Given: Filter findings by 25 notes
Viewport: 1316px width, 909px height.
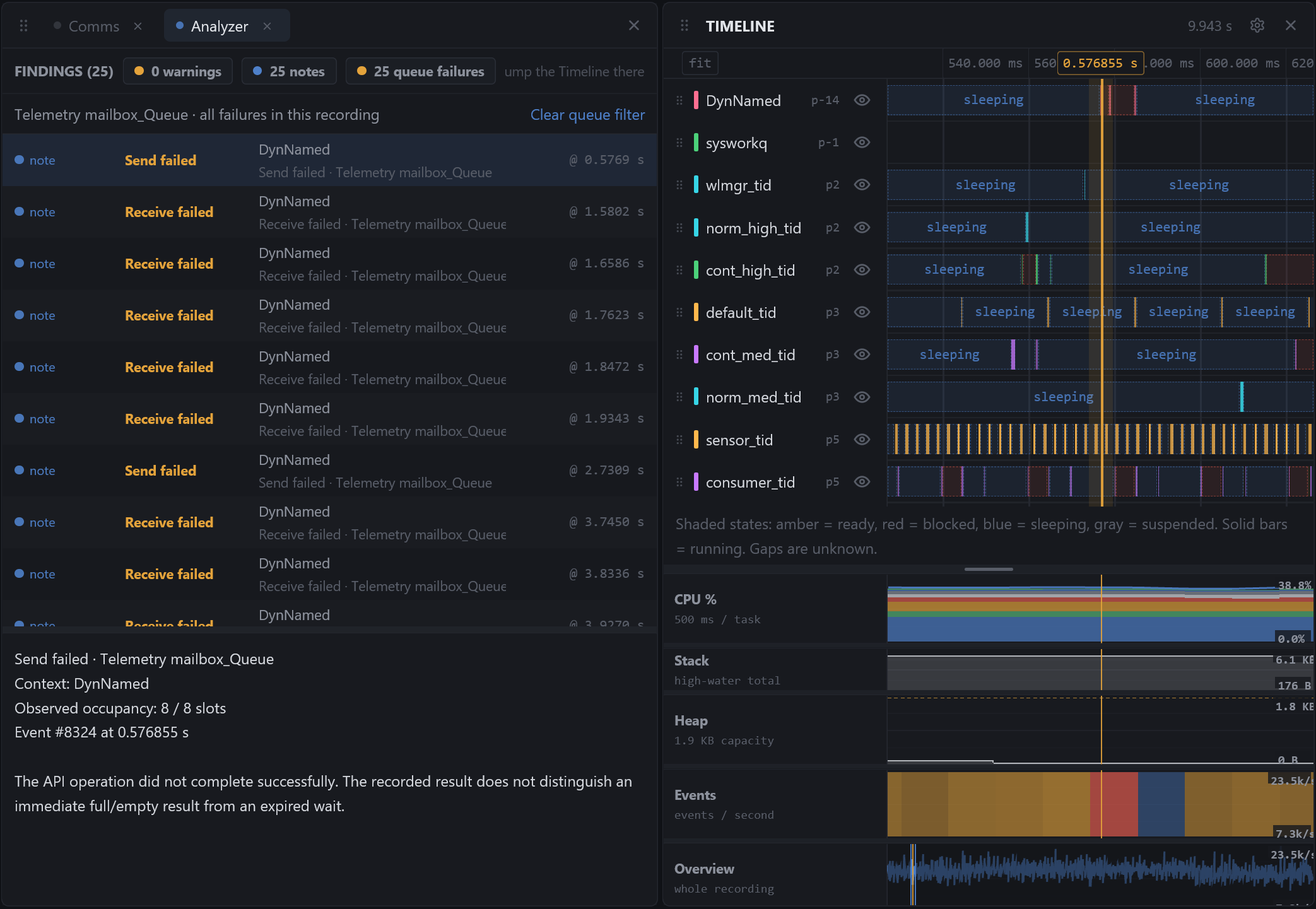Looking at the screenshot, I should (289, 71).
